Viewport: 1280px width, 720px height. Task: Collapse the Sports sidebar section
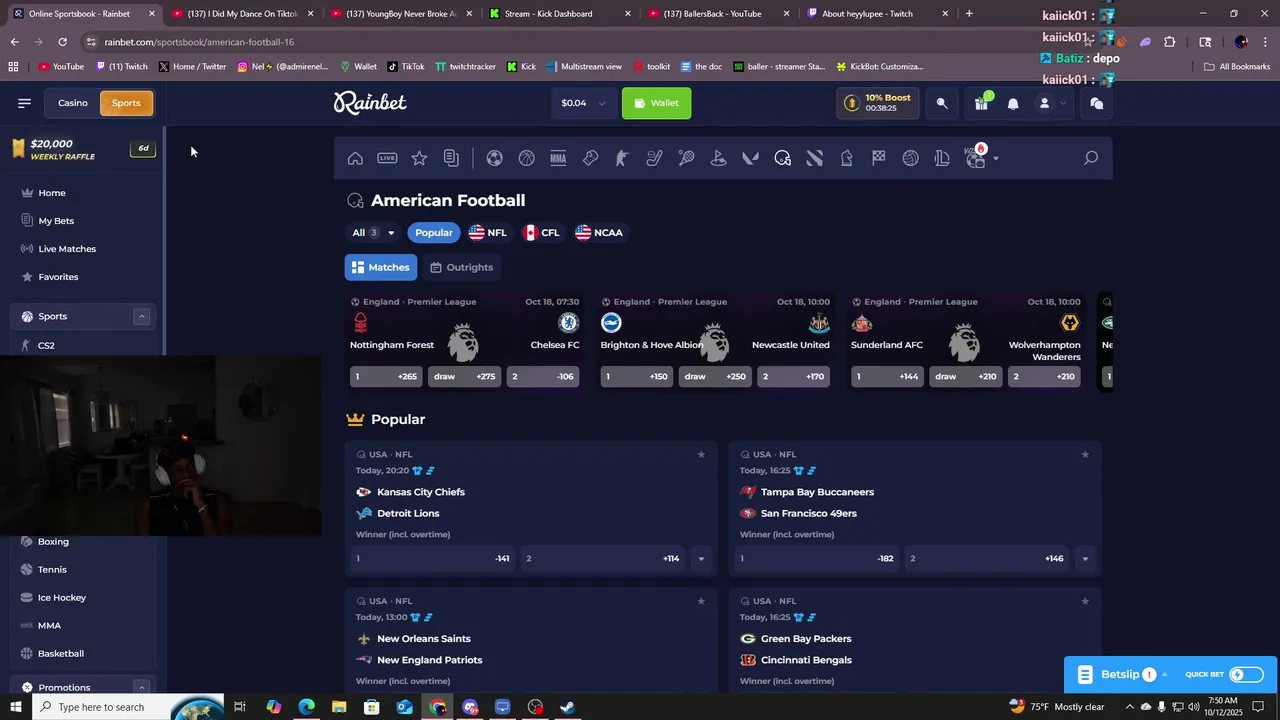coord(141,316)
